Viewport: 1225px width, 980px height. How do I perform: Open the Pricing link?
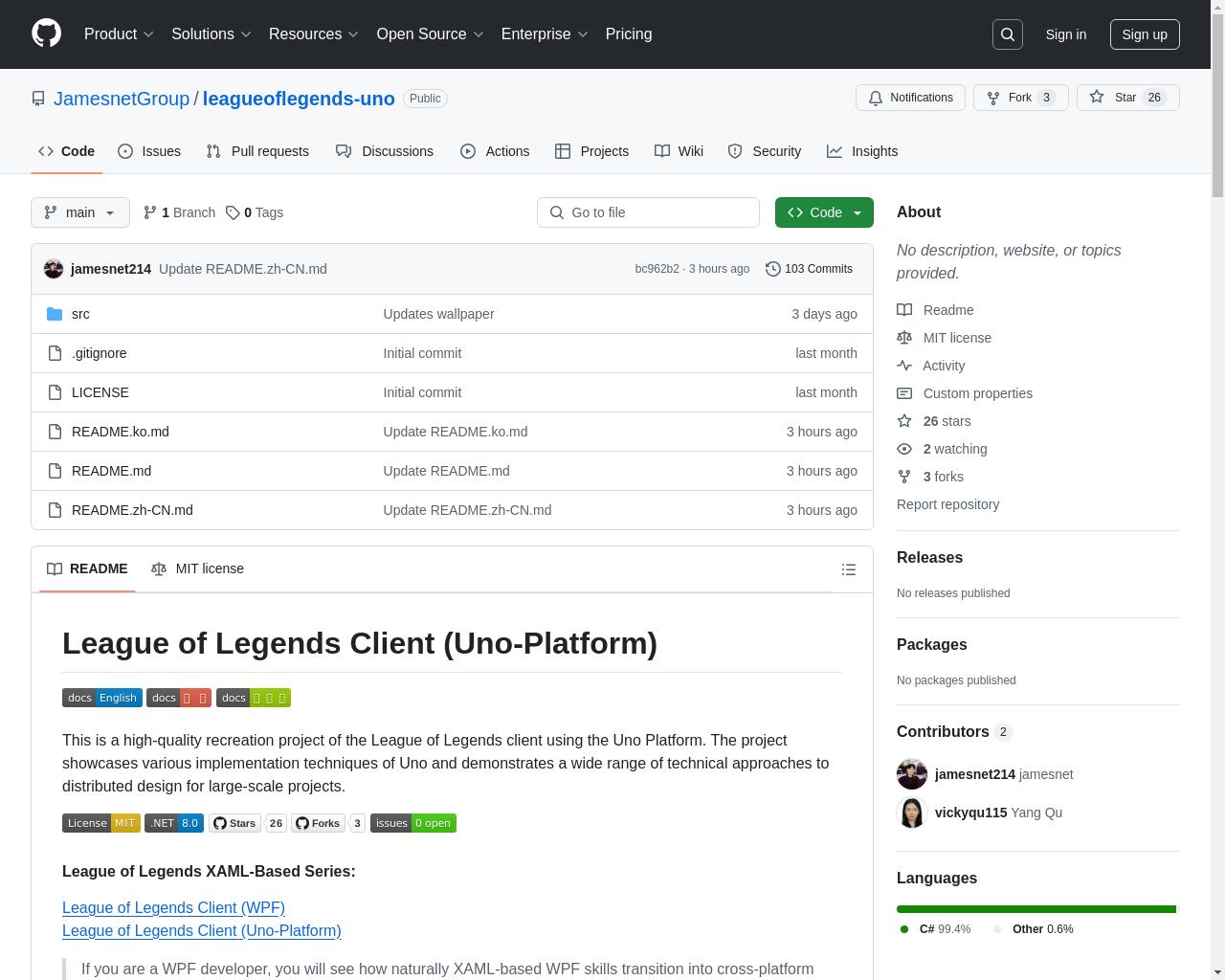(629, 34)
